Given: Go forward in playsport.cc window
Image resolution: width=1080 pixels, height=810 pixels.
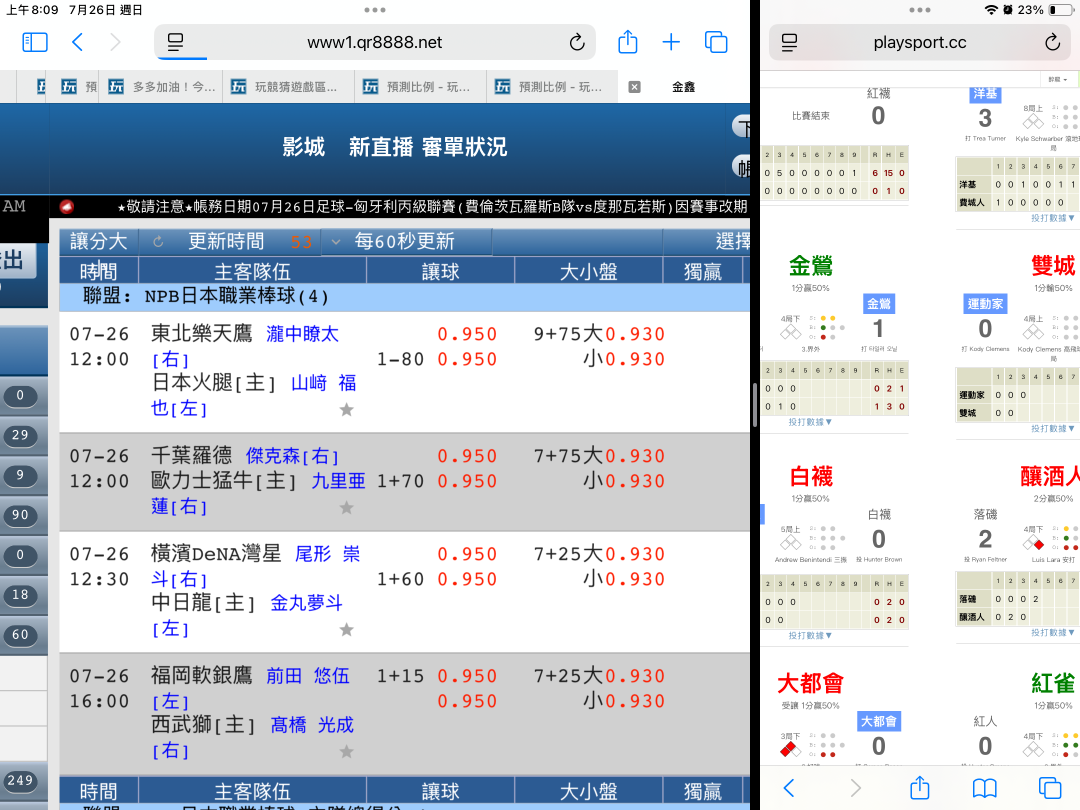Looking at the screenshot, I should [855, 787].
